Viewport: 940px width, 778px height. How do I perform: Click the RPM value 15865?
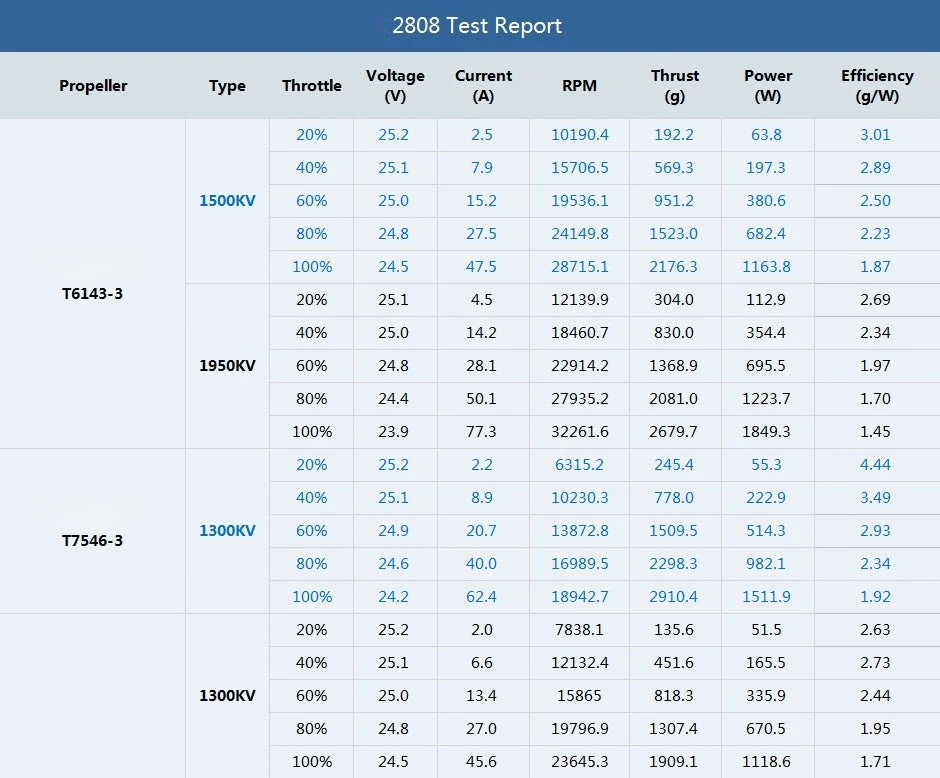(579, 696)
